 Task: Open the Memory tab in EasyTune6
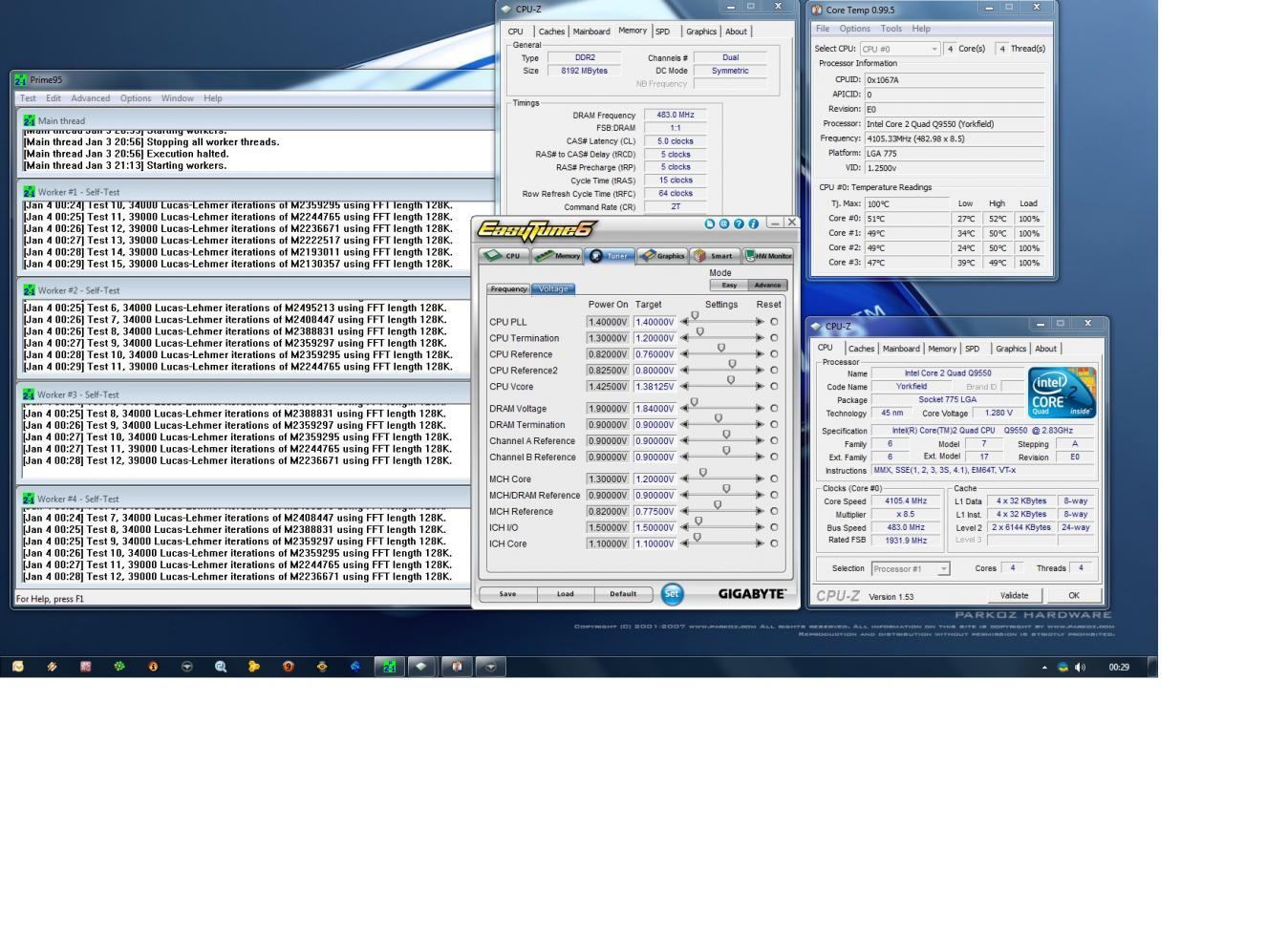coord(558,256)
